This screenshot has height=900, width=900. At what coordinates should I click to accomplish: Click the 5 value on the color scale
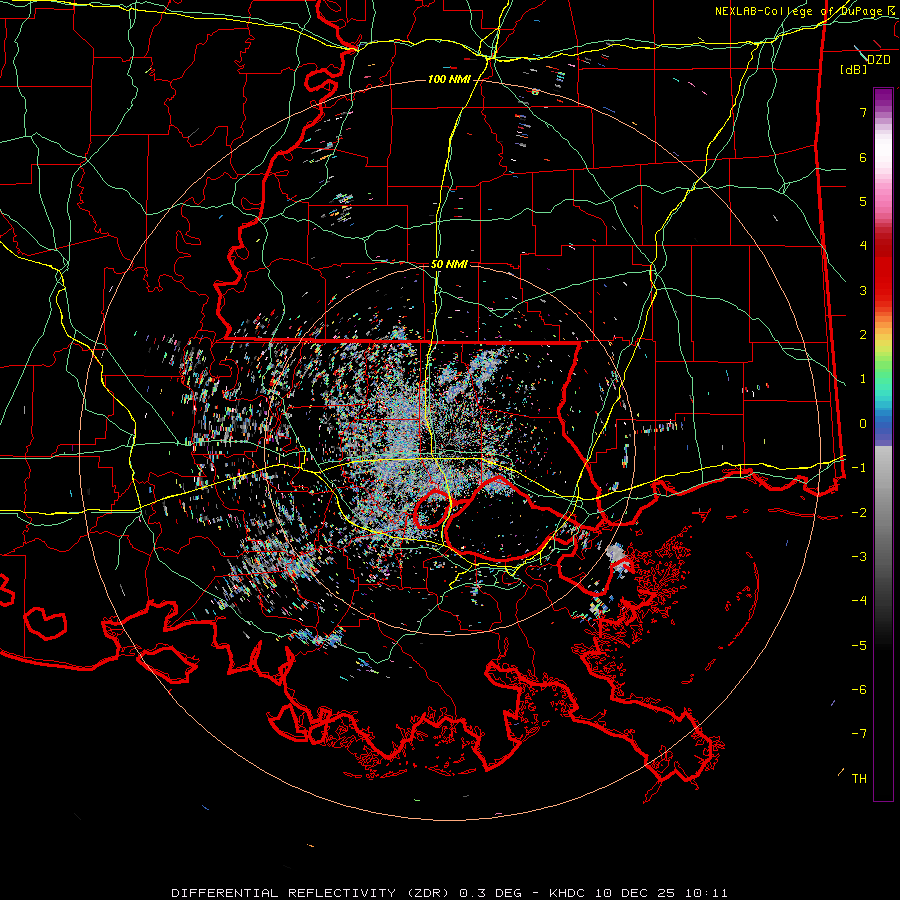tap(863, 201)
